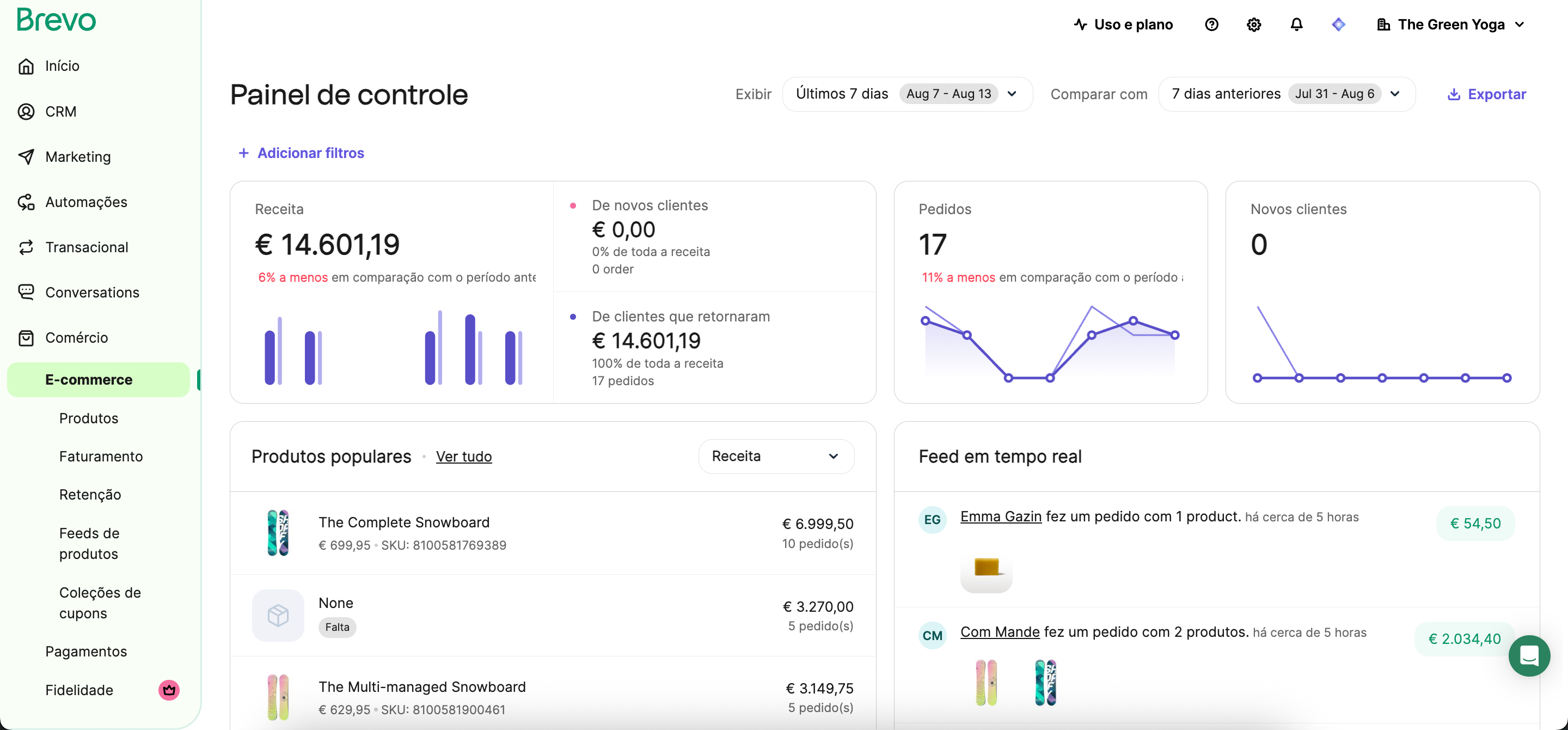Open the notifications bell
The width and height of the screenshot is (1568, 730).
click(1296, 25)
